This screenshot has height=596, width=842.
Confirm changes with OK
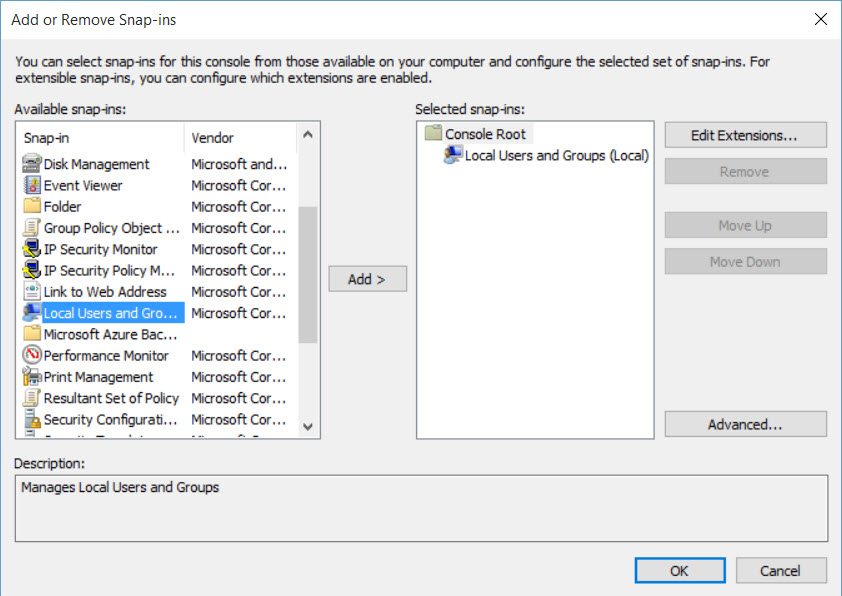tap(680, 570)
